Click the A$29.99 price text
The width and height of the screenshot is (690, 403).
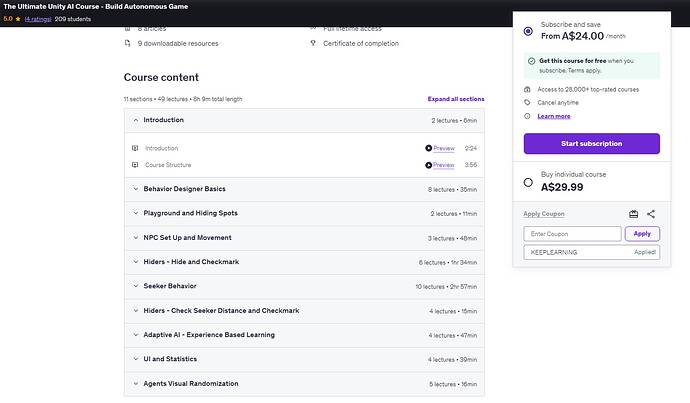[562, 187]
